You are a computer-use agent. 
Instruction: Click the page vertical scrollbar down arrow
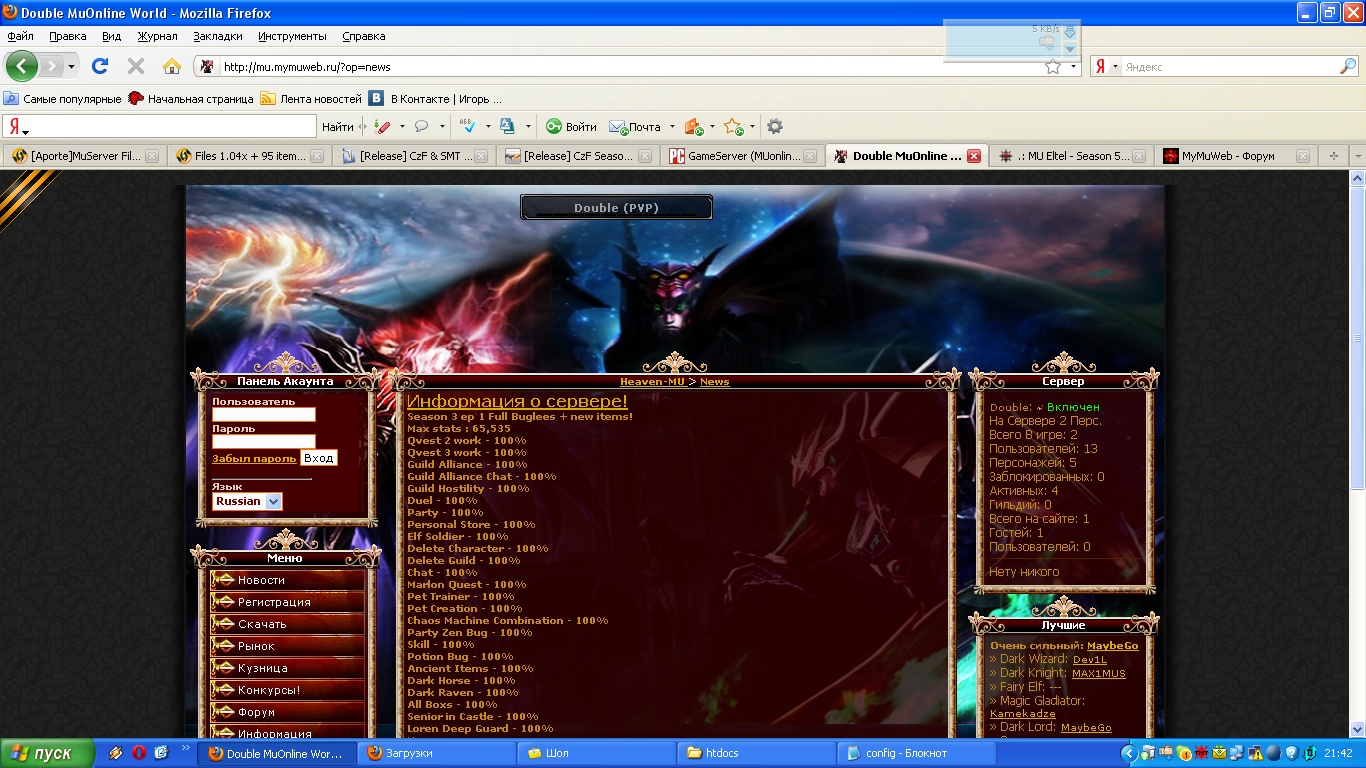[1357, 728]
